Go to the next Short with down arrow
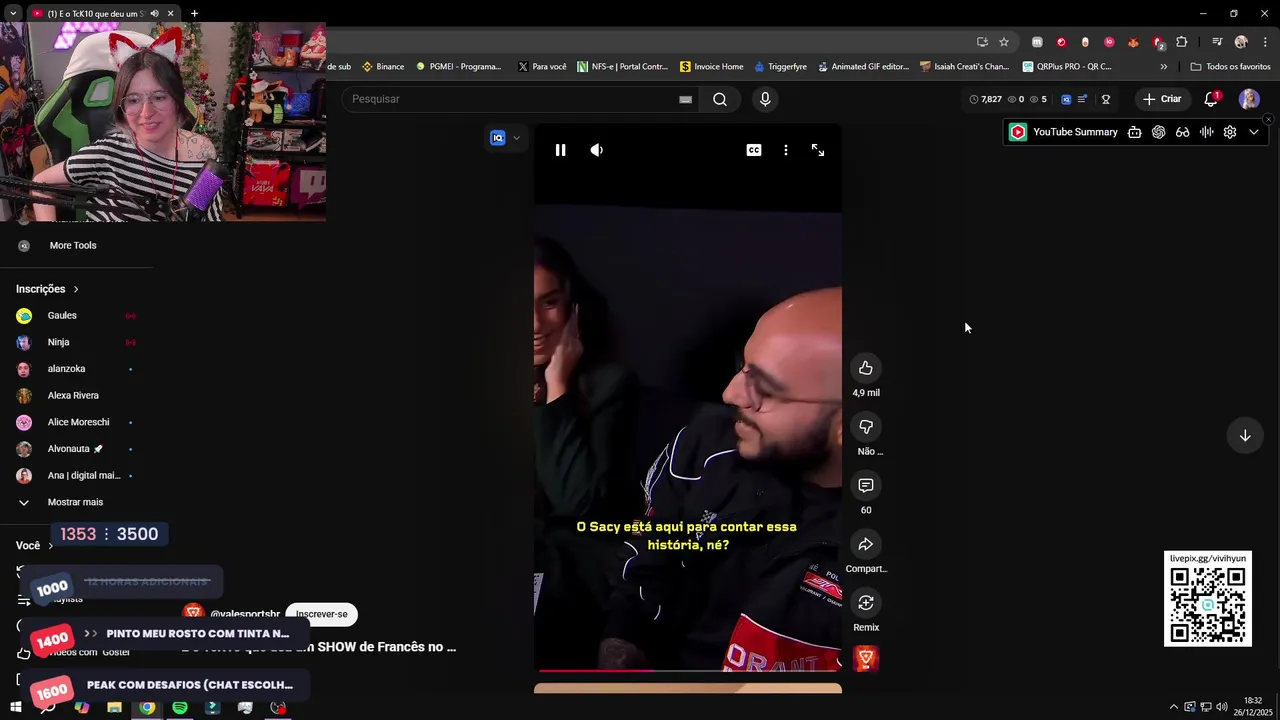 point(1245,435)
